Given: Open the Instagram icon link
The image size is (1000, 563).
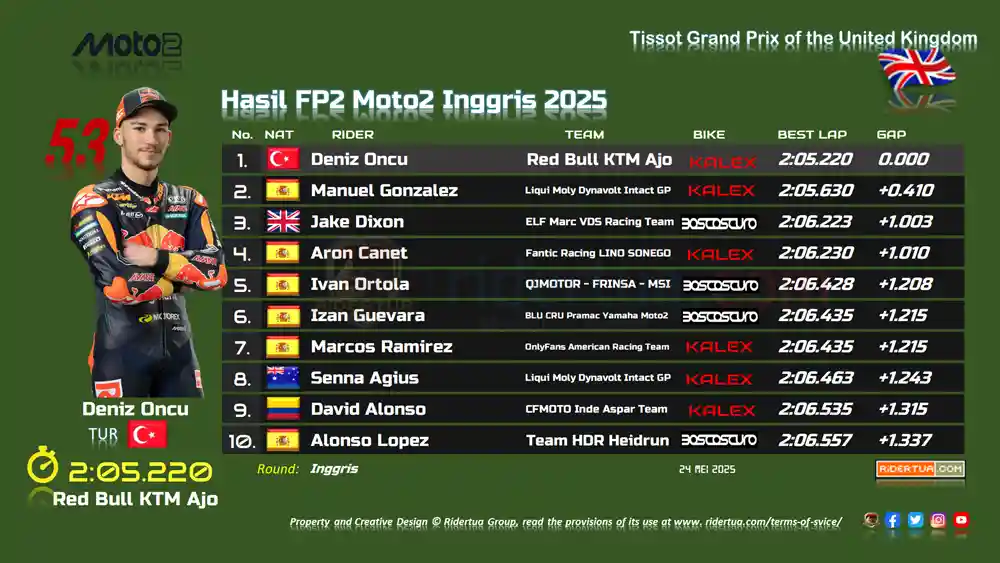Looking at the screenshot, I should (938, 520).
